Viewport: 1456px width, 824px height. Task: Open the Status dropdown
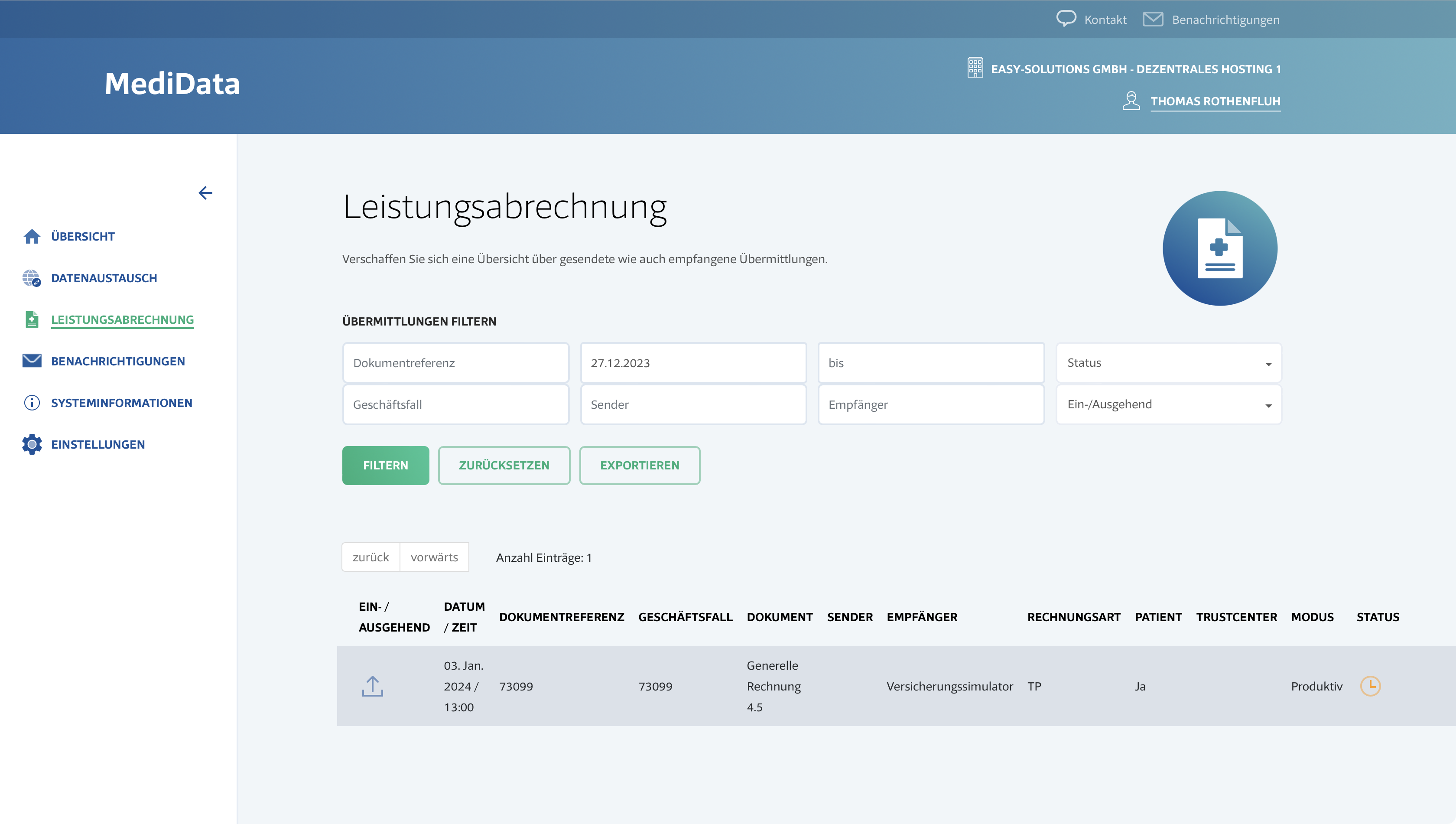(x=1168, y=363)
